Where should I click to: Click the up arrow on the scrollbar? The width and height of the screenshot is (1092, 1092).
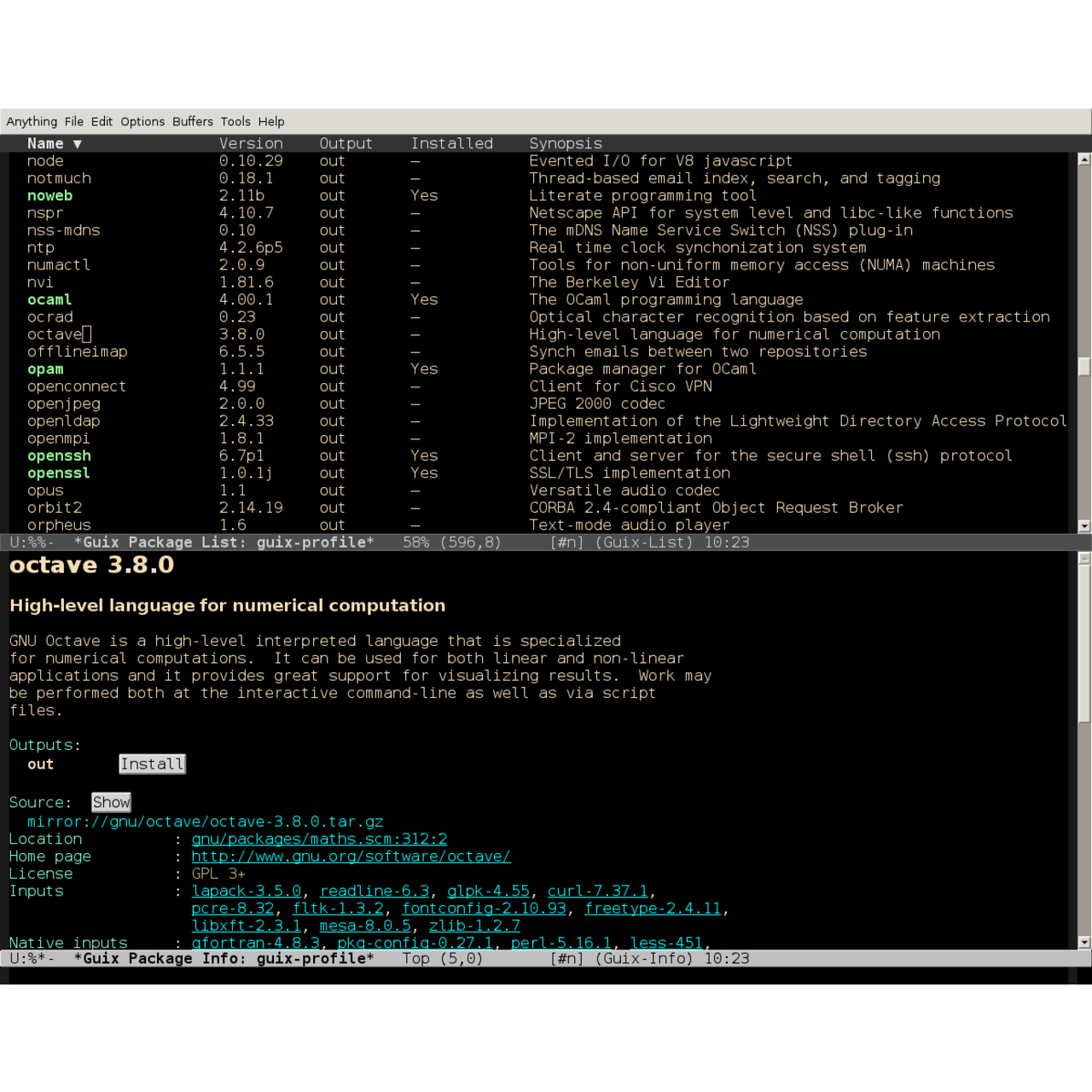coord(1083,159)
